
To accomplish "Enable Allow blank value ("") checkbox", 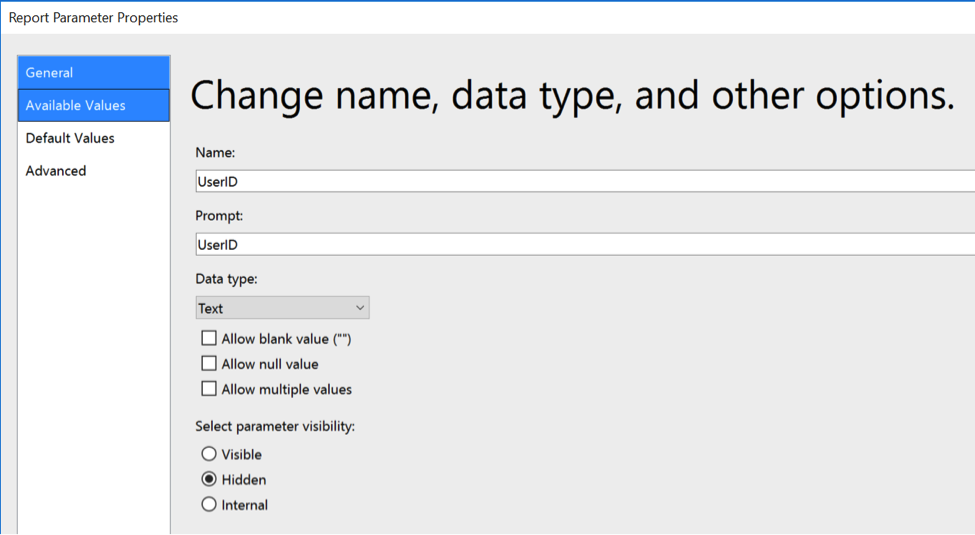I will pos(209,338).
